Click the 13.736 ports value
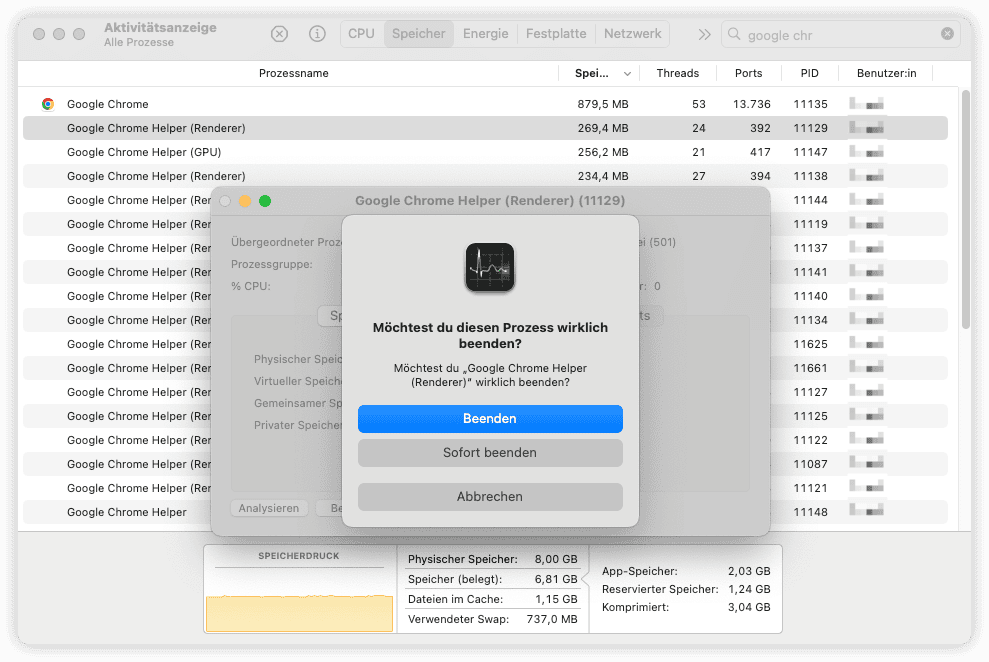 click(x=752, y=104)
